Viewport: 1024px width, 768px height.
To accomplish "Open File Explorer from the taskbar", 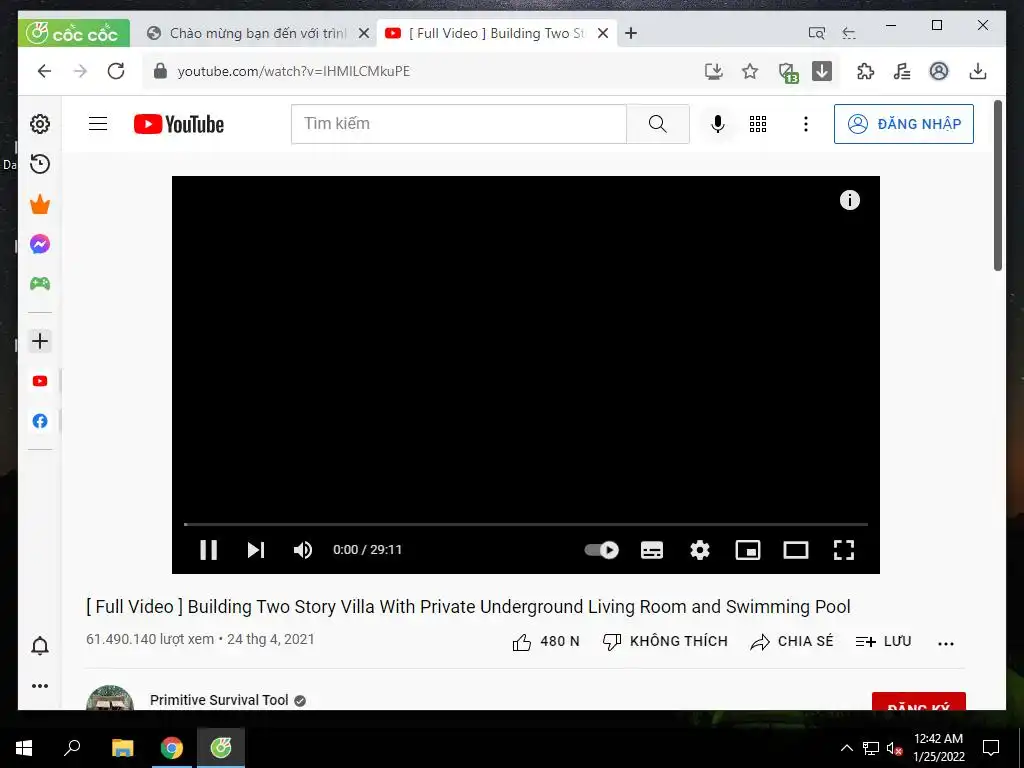I will [122, 748].
